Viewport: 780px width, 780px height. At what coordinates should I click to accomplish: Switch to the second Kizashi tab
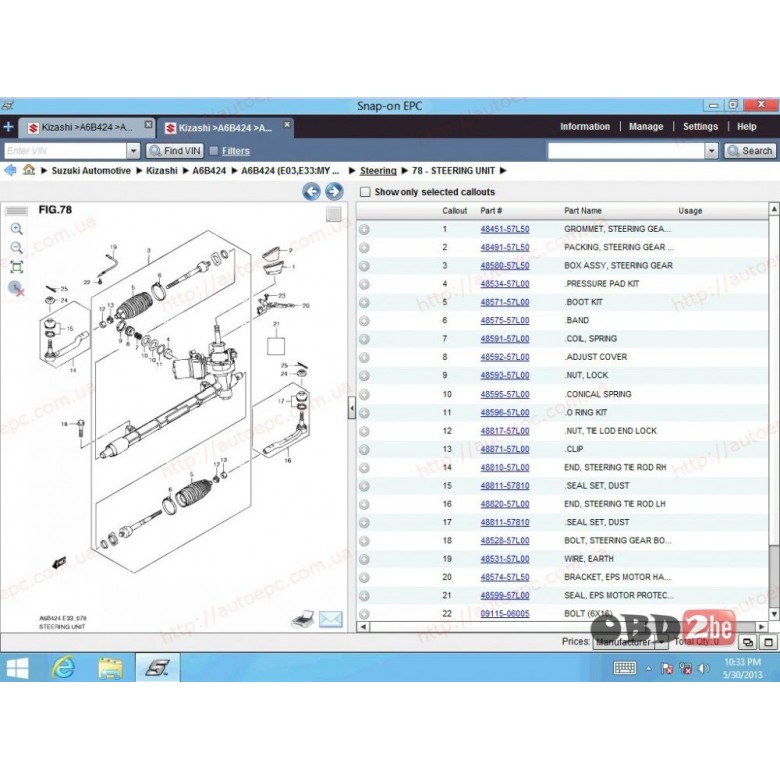click(225, 128)
